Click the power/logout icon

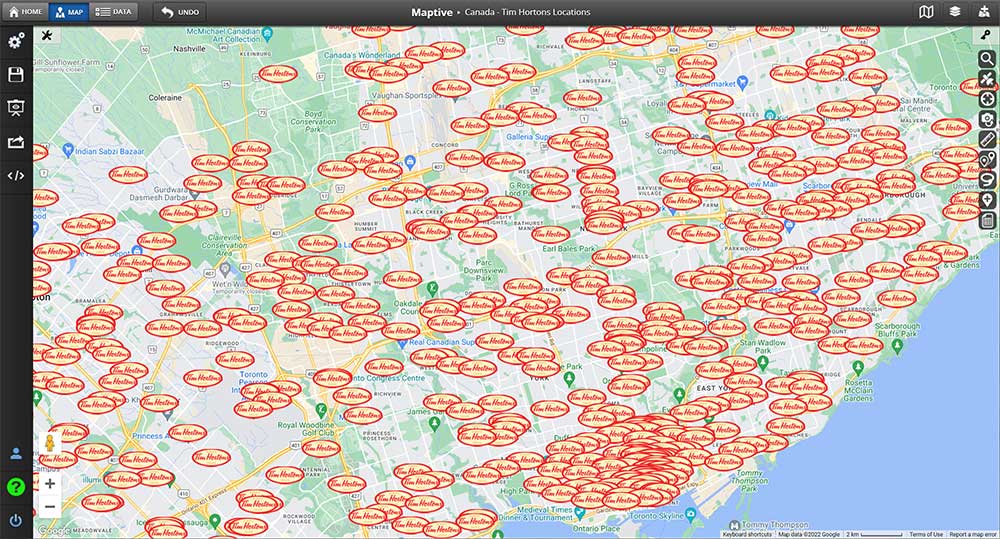16,521
